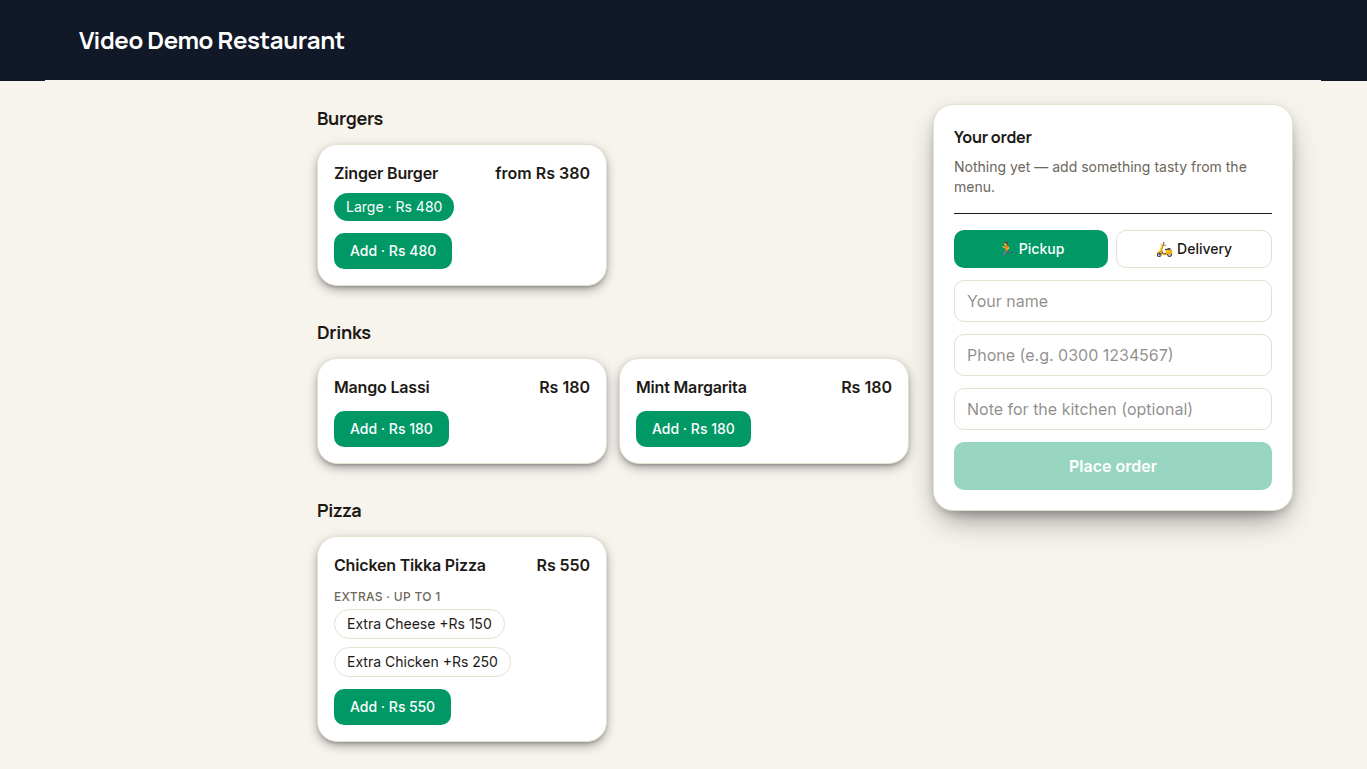Select the Pickup order option
1367x769 pixels.
coord(1031,249)
